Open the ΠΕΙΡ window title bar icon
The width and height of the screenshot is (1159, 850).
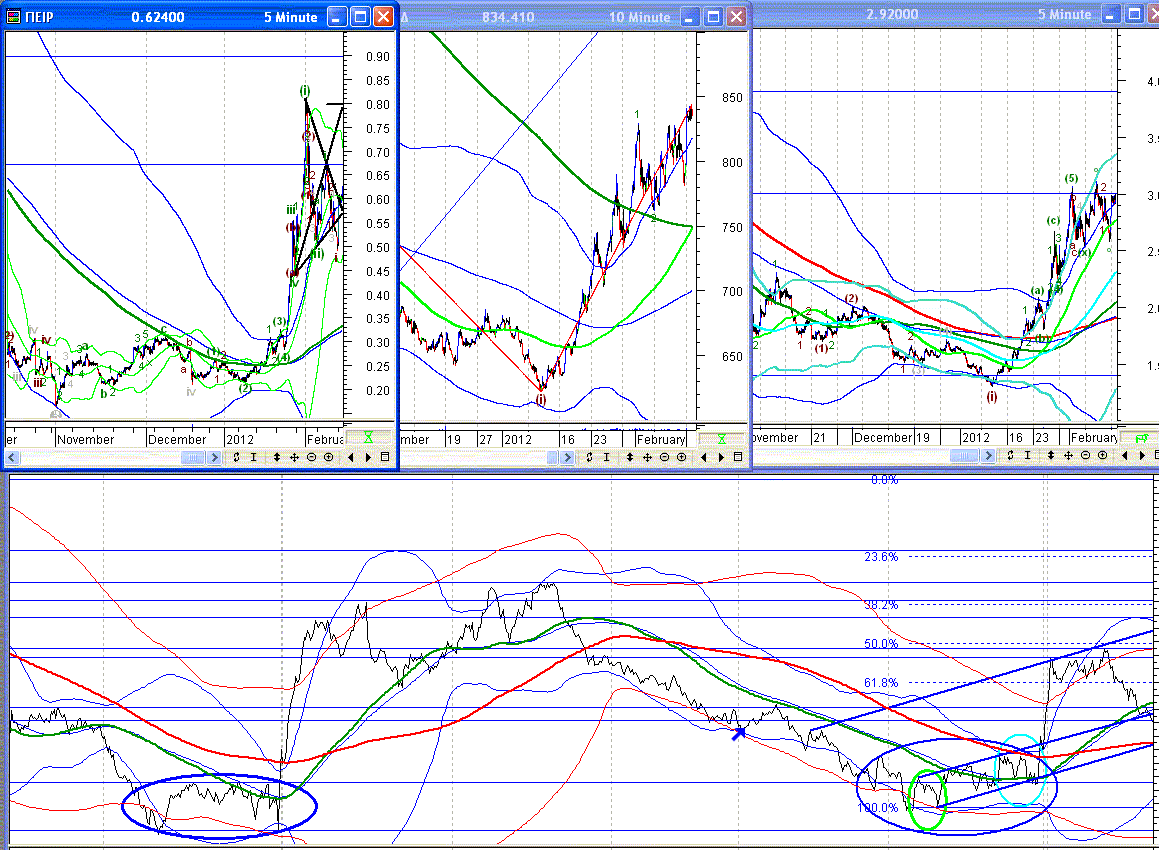(13, 17)
